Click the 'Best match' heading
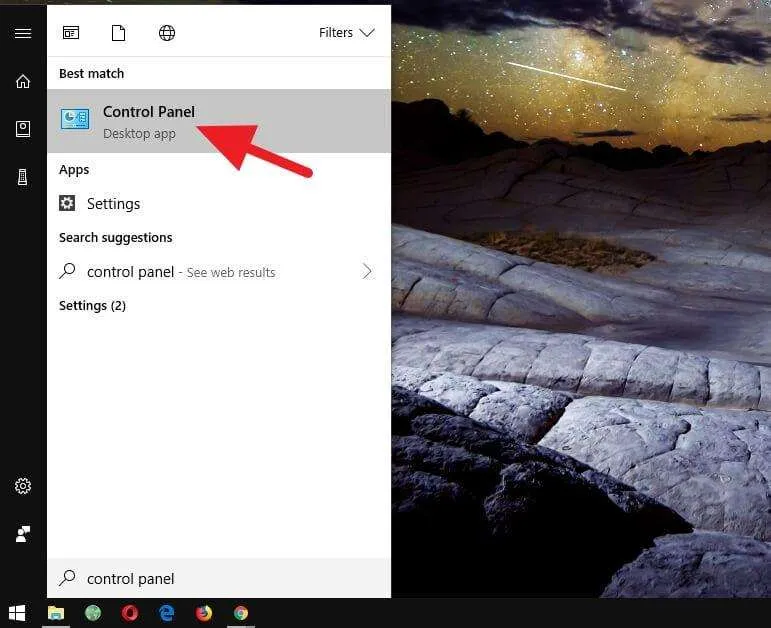Viewport: 771px width, 628px height. [91, 74]
